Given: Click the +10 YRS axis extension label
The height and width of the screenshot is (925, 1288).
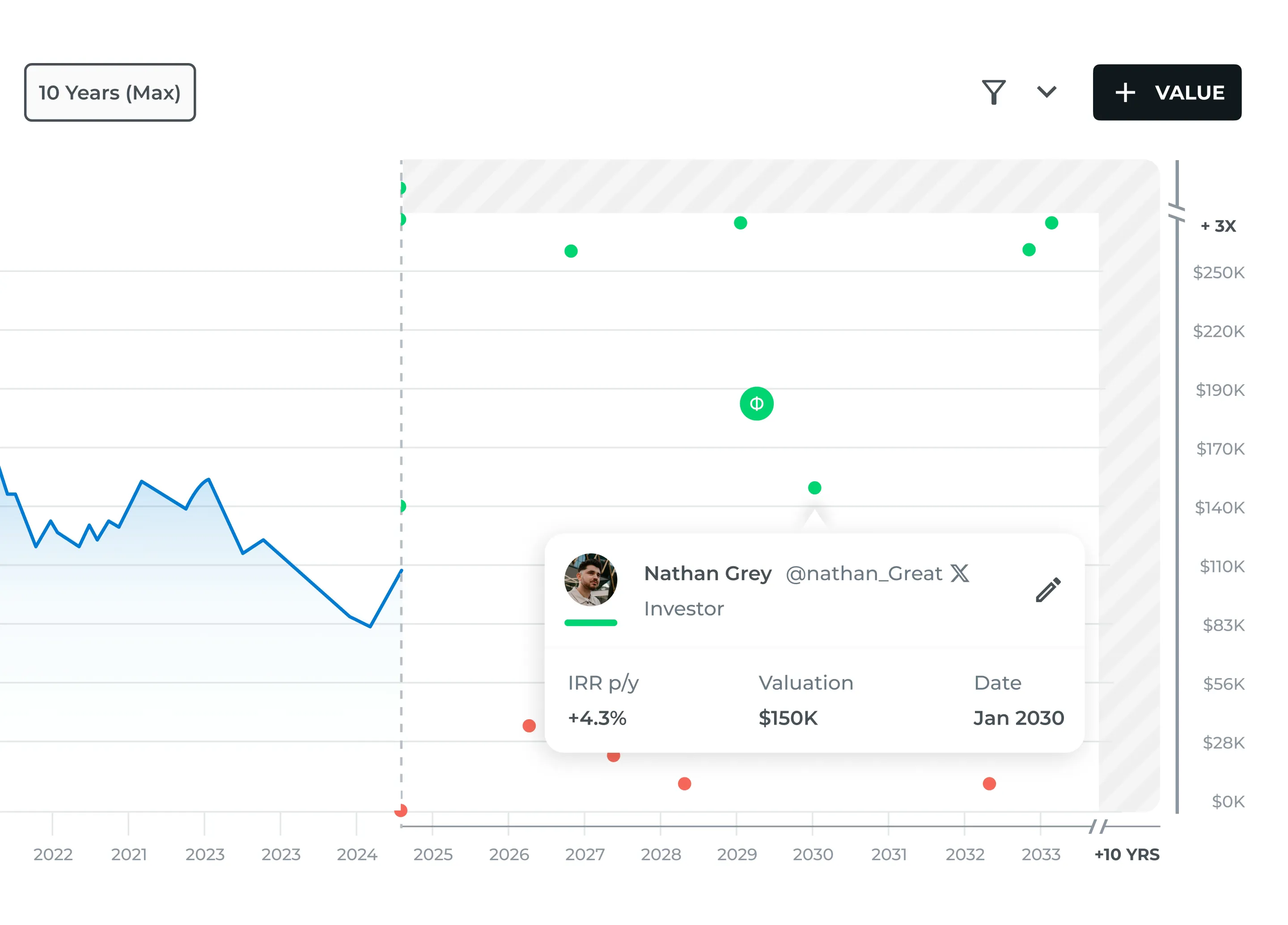Looking at the screenshot, I should point(1127,854).
